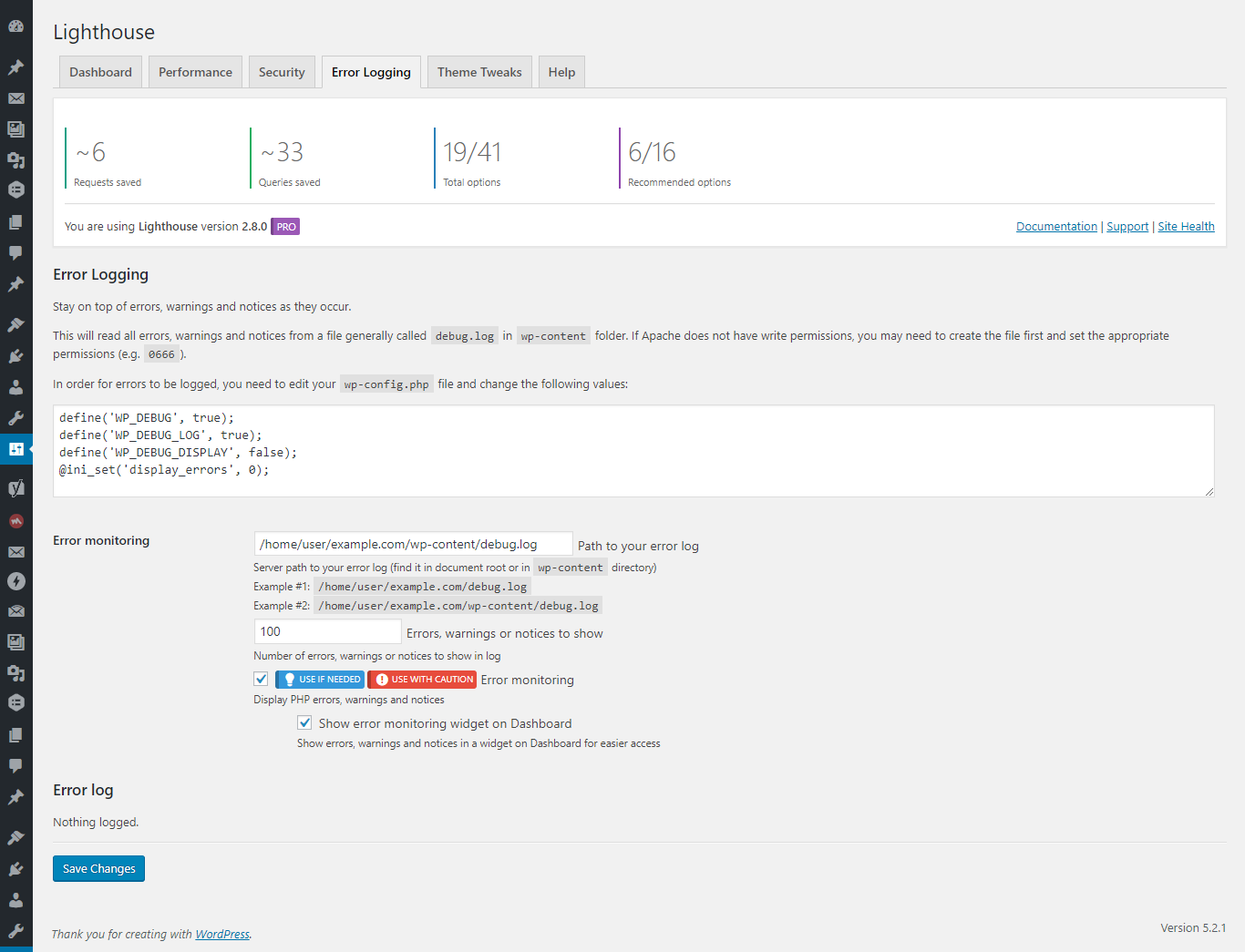
Task: Uncheck 'Show error monitoring widget on Dashboard'
Action: 305,723
